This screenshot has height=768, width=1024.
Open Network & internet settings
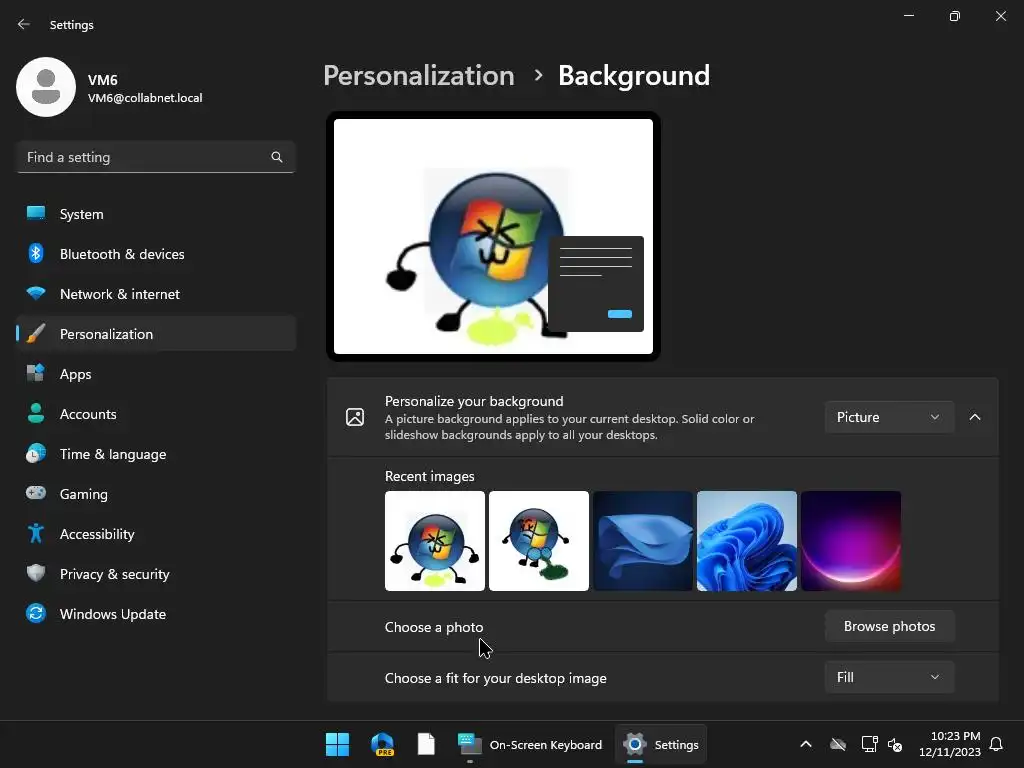coord(156,293)
